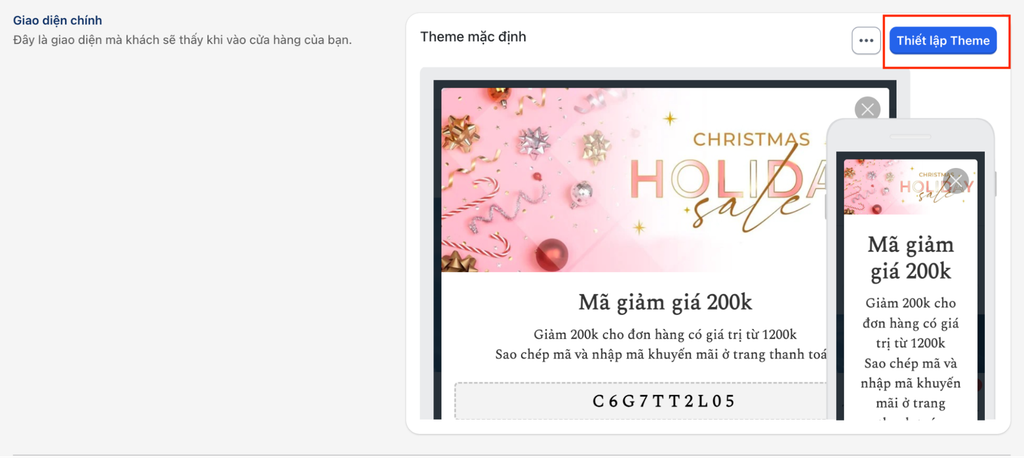Click the mobile heading Mã giảm giá 200k
This screenshot has height=458, width=1024.
click(x=910, y=257)
